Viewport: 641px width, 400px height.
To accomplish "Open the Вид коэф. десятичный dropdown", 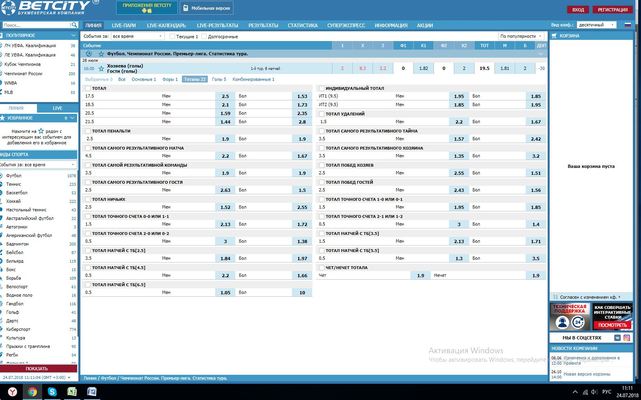I will 596,25.
